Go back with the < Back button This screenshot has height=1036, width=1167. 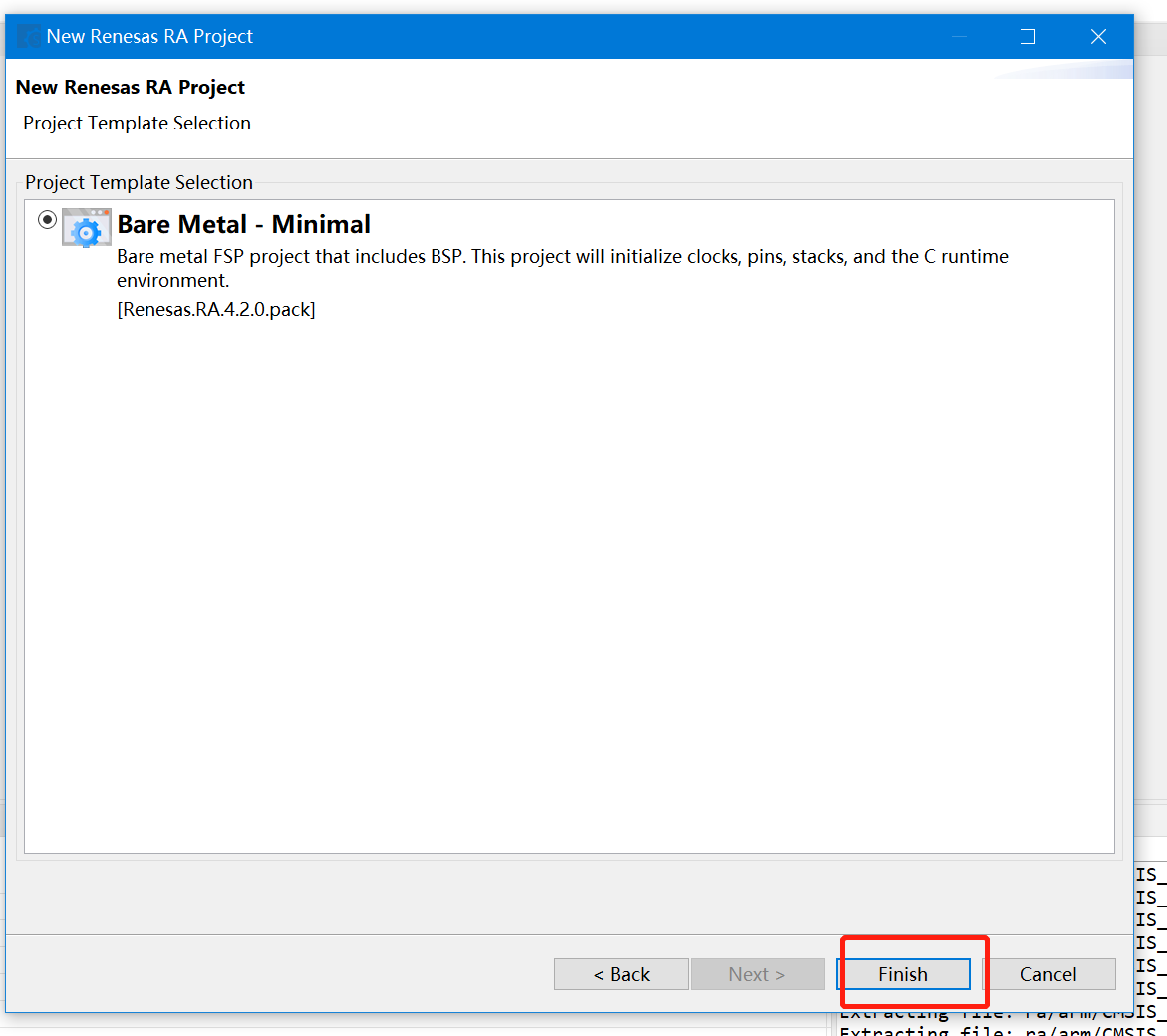pos(621,974)
